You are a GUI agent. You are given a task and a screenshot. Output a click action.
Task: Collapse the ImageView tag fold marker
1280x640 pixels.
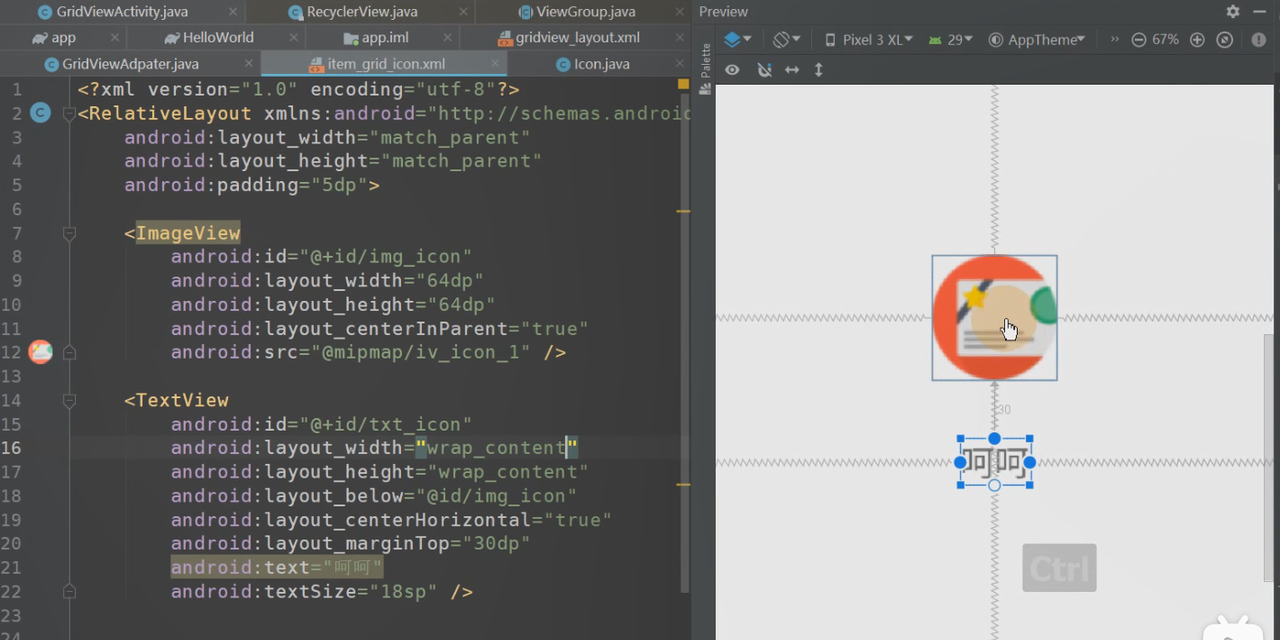coord(69,233)
